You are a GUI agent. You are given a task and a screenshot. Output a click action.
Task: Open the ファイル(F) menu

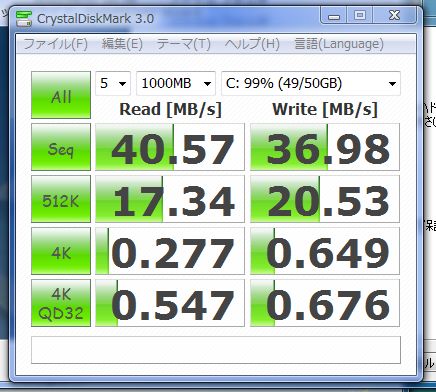pos(55,44)
